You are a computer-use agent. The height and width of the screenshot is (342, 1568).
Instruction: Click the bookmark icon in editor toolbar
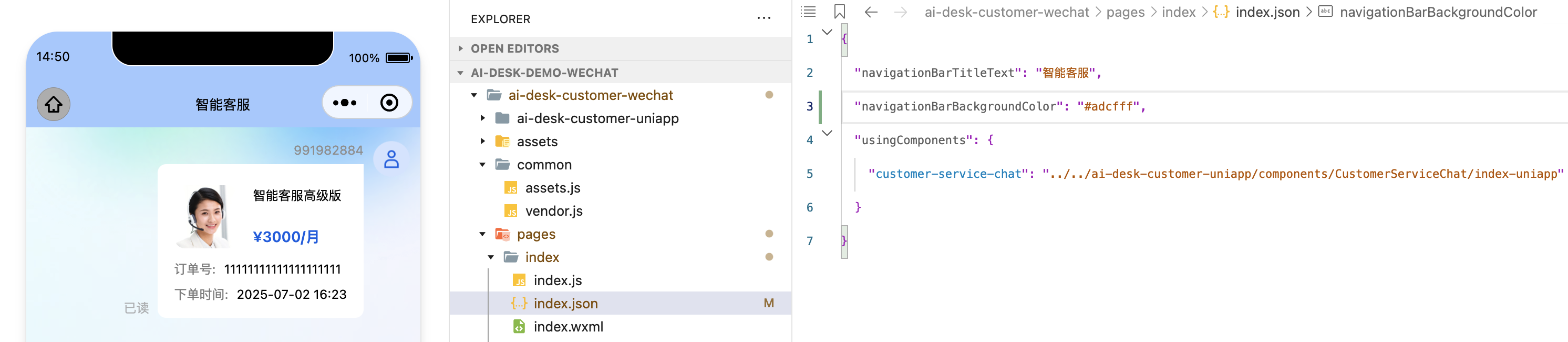point(839,12)
